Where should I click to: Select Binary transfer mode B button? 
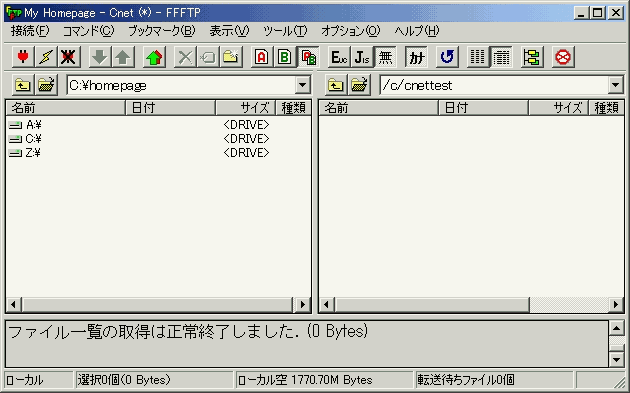pos(284,57)
